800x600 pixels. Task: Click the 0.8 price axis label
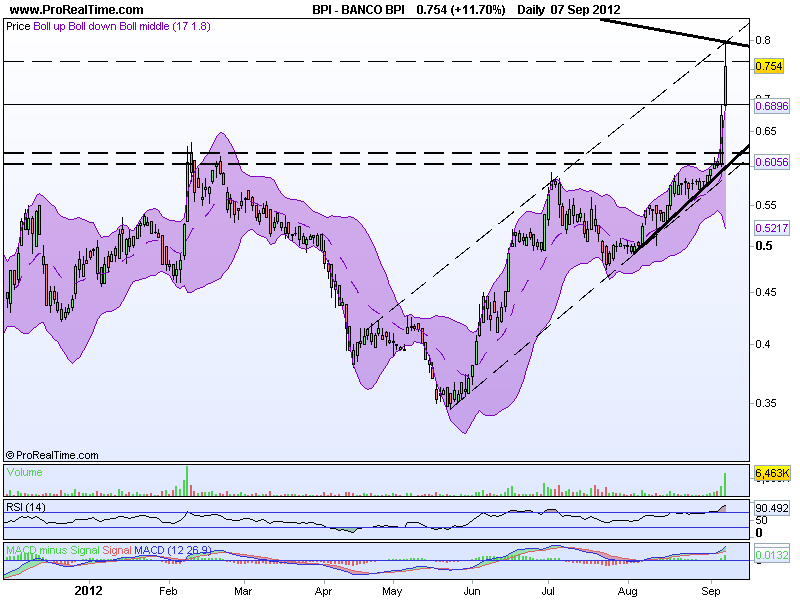(763, 40)
